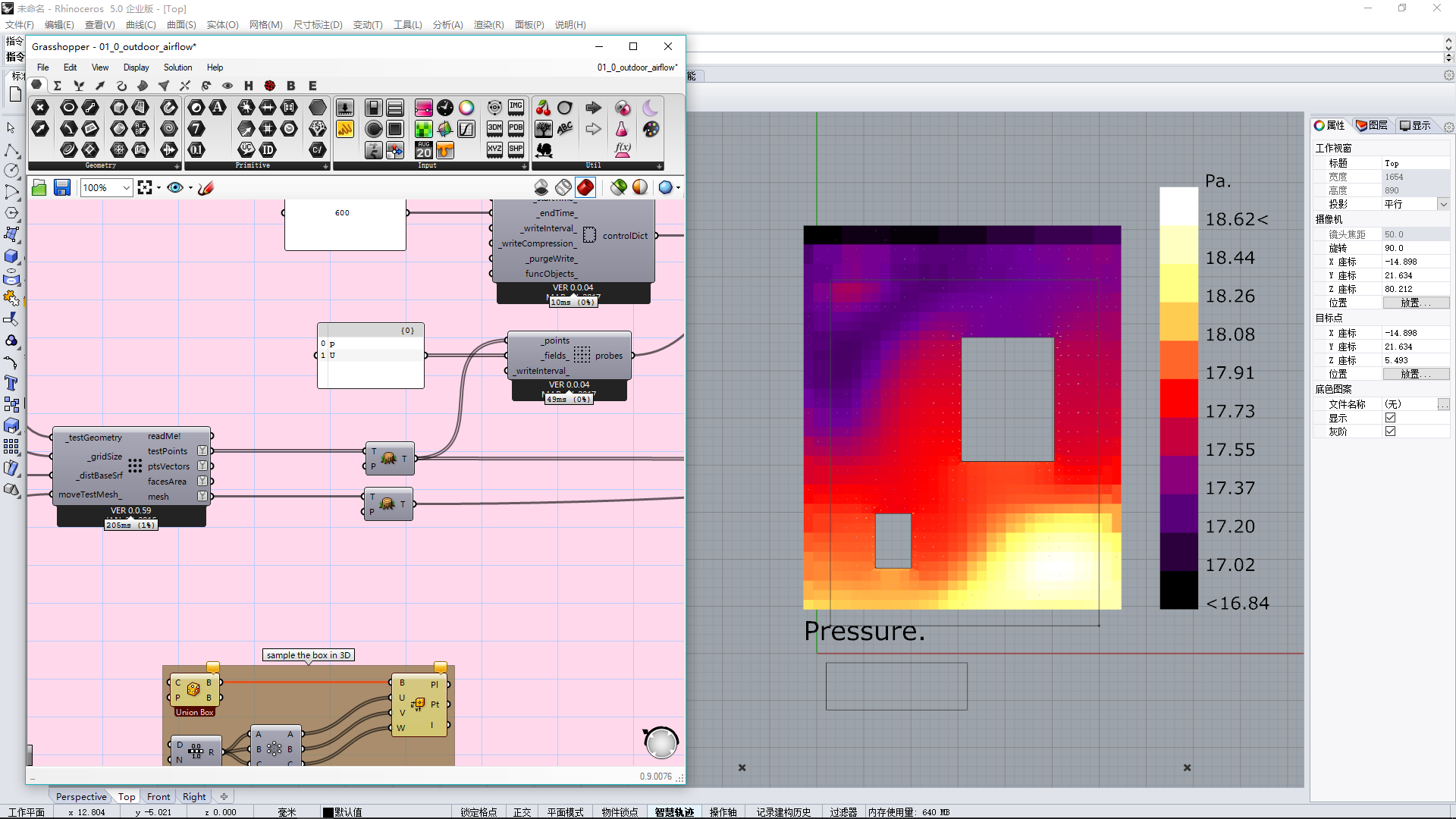Open the 100% zoom dropdown in Grasshopper
1456x819 pixels.
click(126, 187)
